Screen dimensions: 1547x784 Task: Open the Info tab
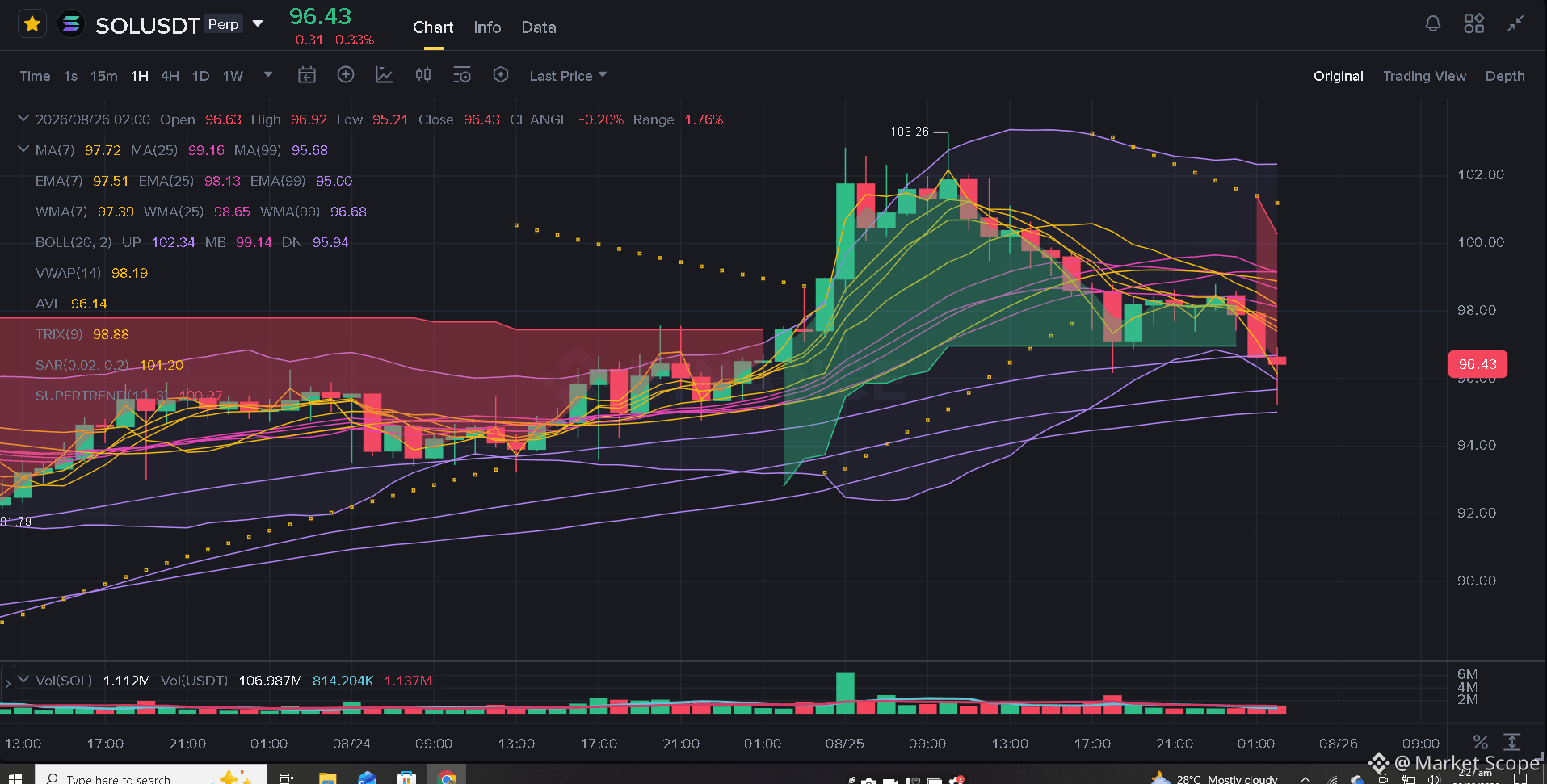[x=487, y=27]
